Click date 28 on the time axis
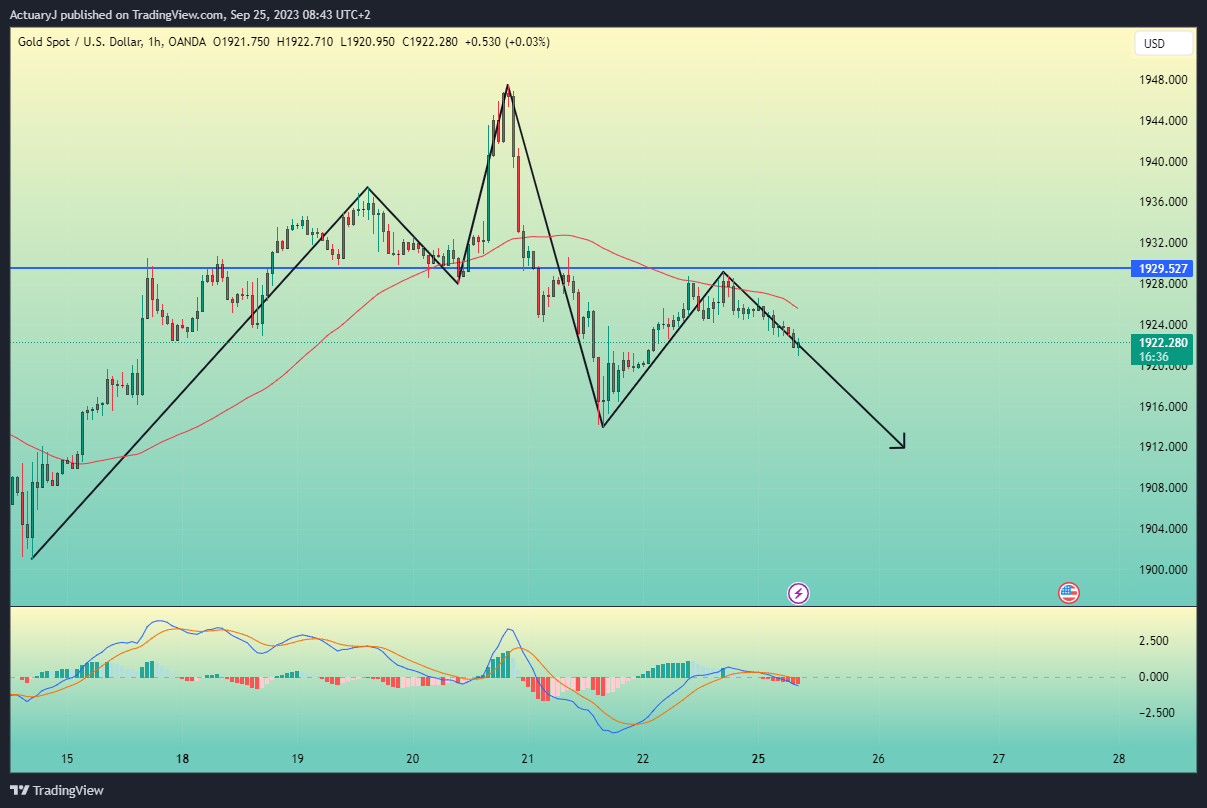The height and width of the screenshot is (808, 1207). pyautogui.click(x=1119, y=759)
